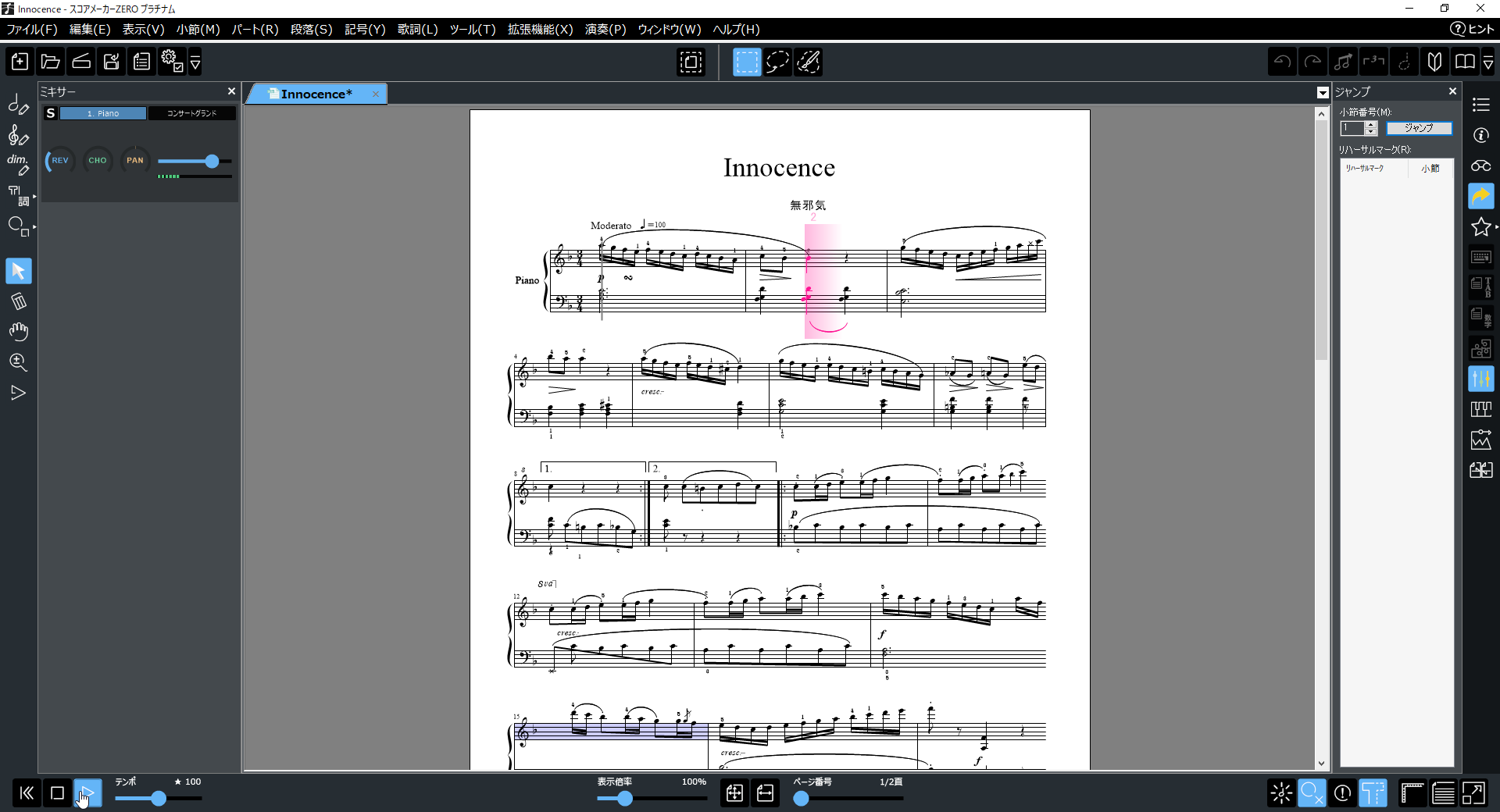The height and width of the screenshot is (812, 1500).
Task: Open the 記号(Y) menu
Action: pos(365,30)
